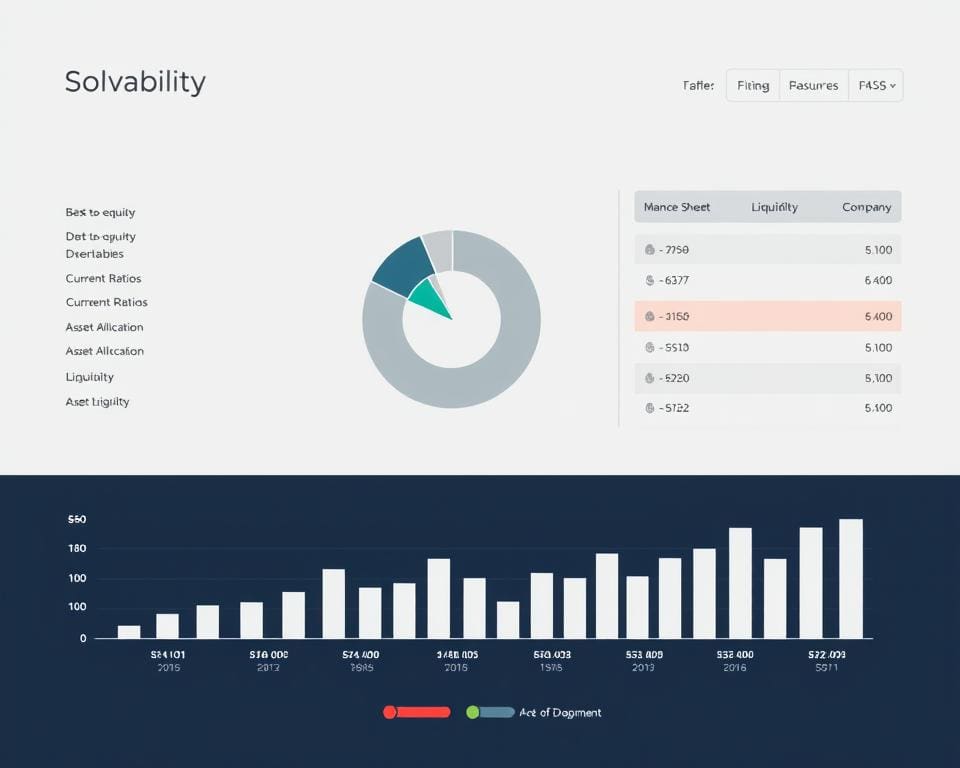
Task: Click the Liquidity column header
Action: 774,207
